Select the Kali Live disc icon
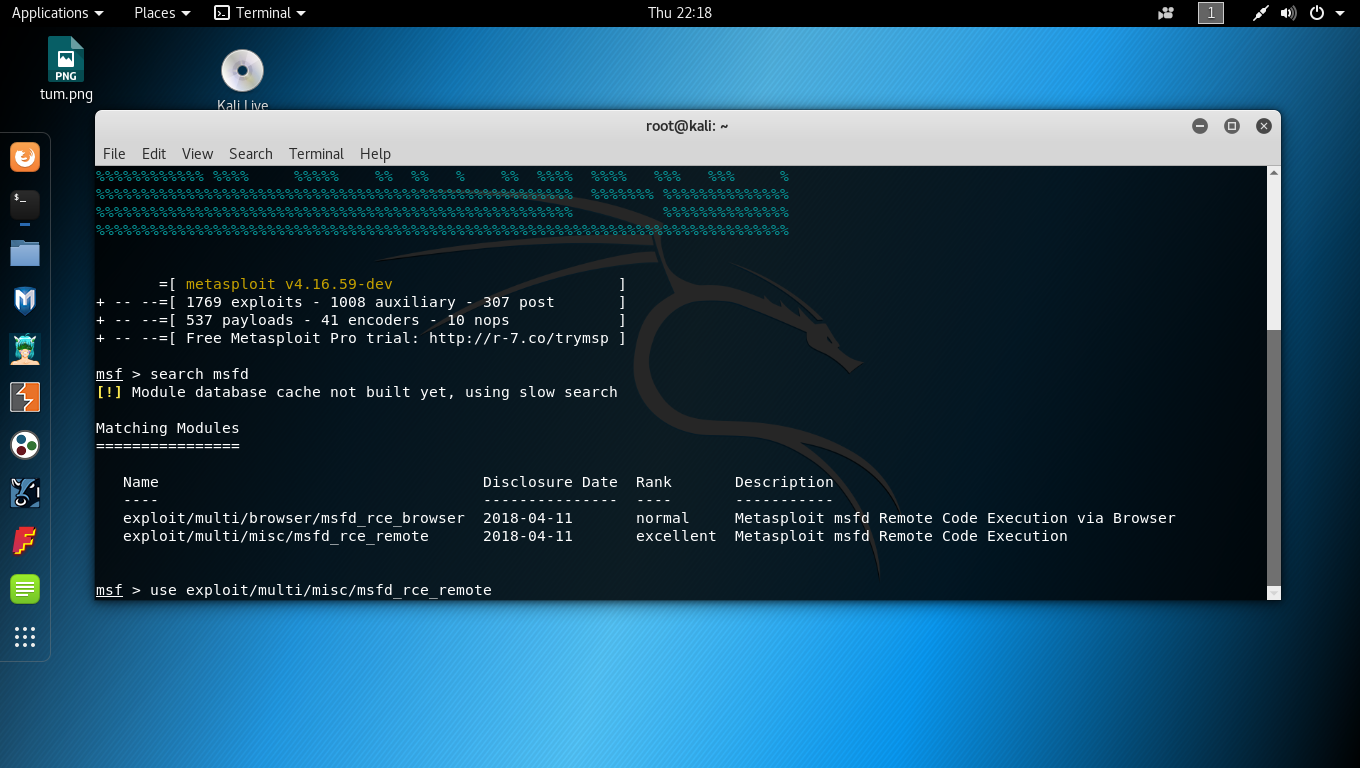 (242, 80)
